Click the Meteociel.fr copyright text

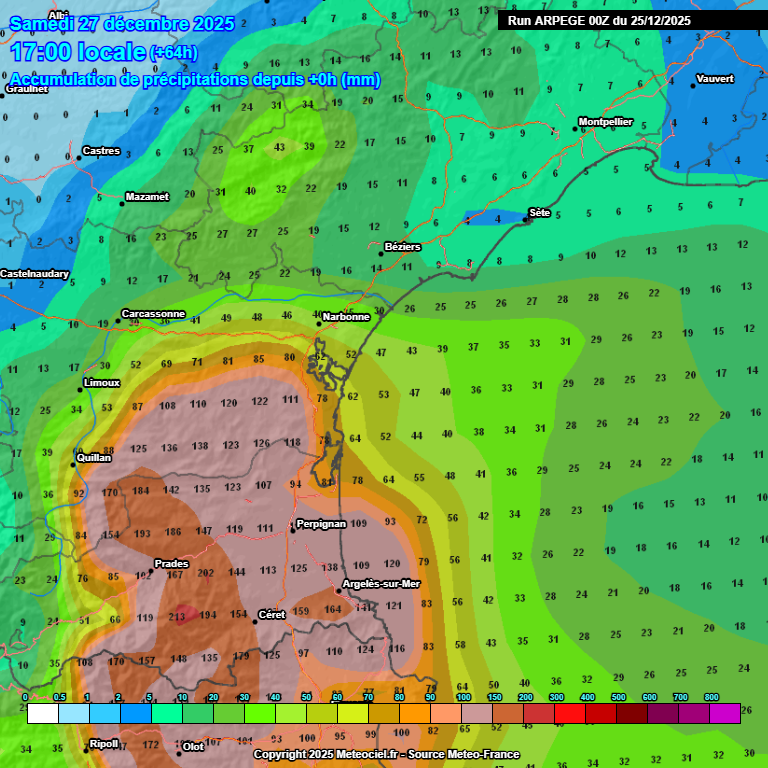pyautogui.click(x=385, y=754)
